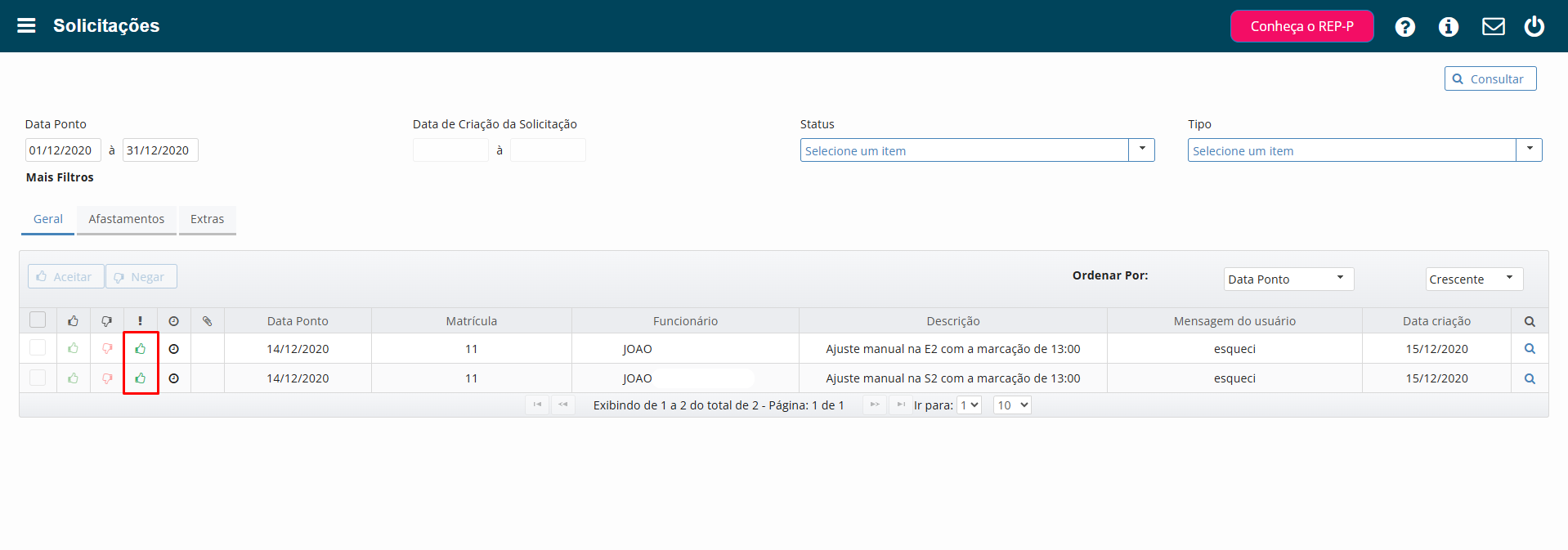The image size is (1568, 550).
Task: Go to first page pagination icon
Action: (537, 405)
